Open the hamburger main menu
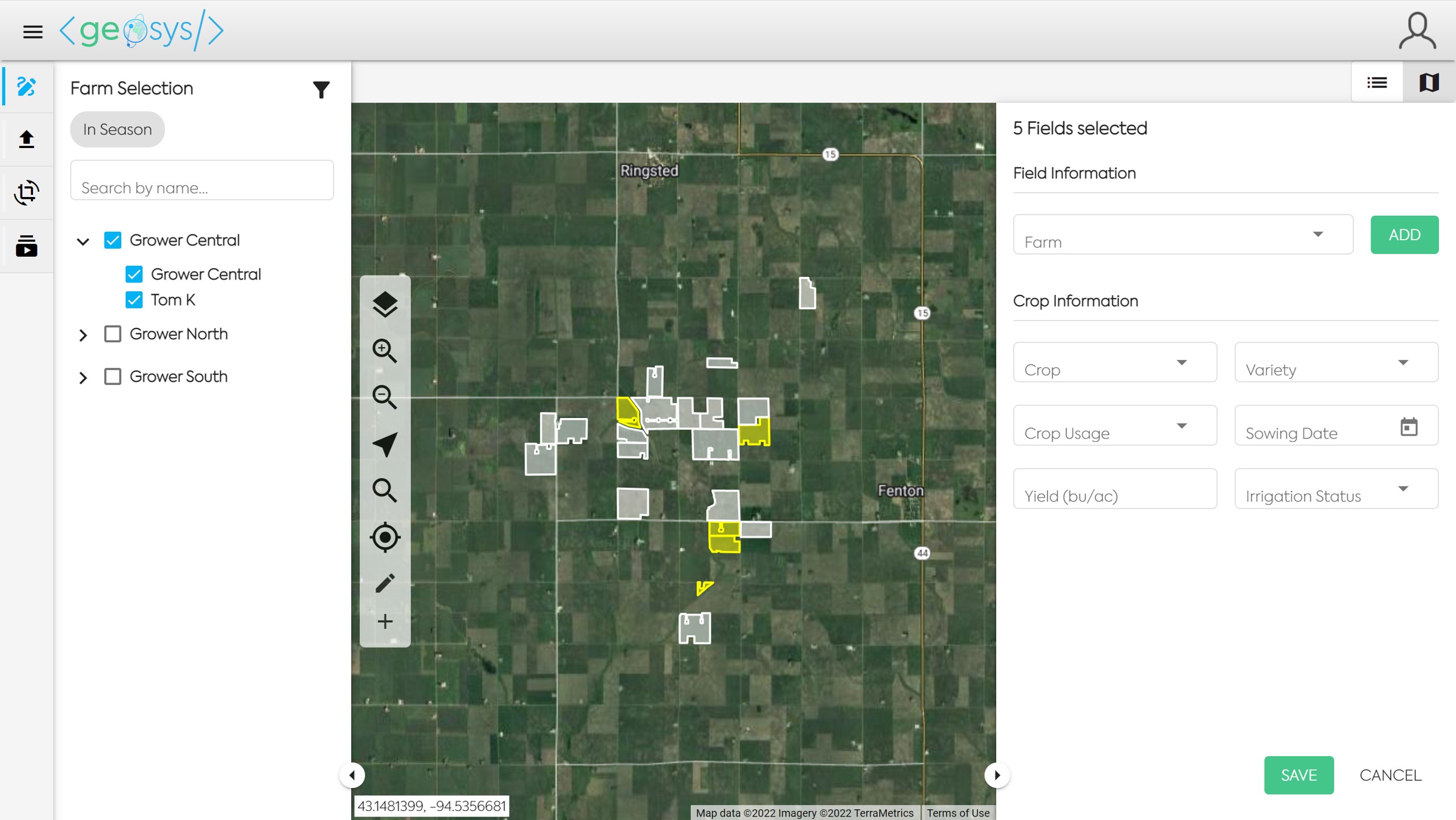This screenshot has width=1456, height=820. 33,32
